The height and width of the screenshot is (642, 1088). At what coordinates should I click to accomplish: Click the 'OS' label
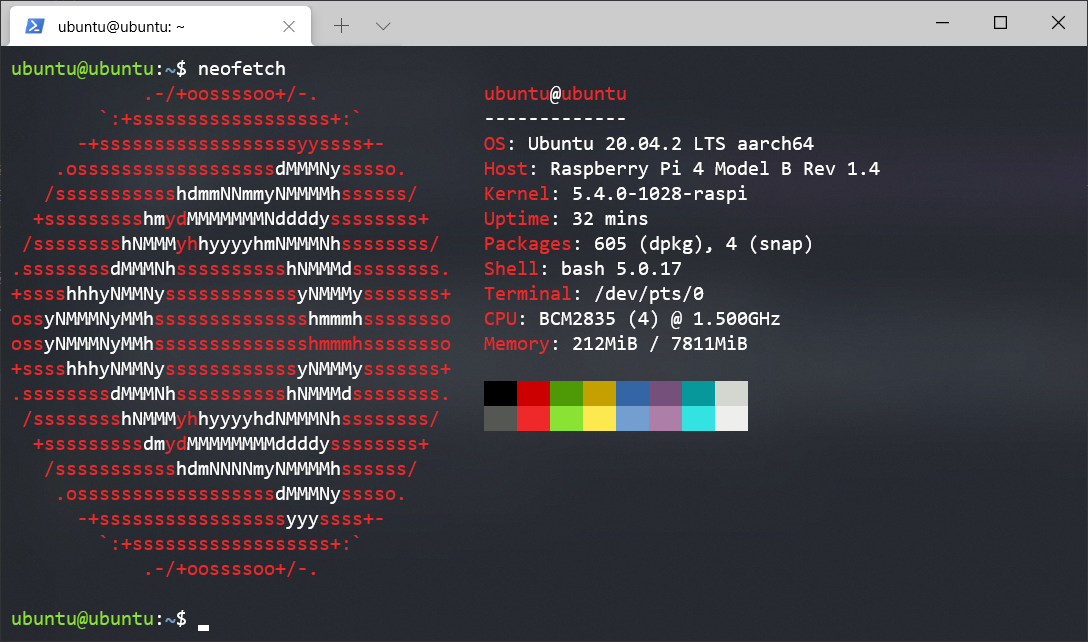[495, 144]
